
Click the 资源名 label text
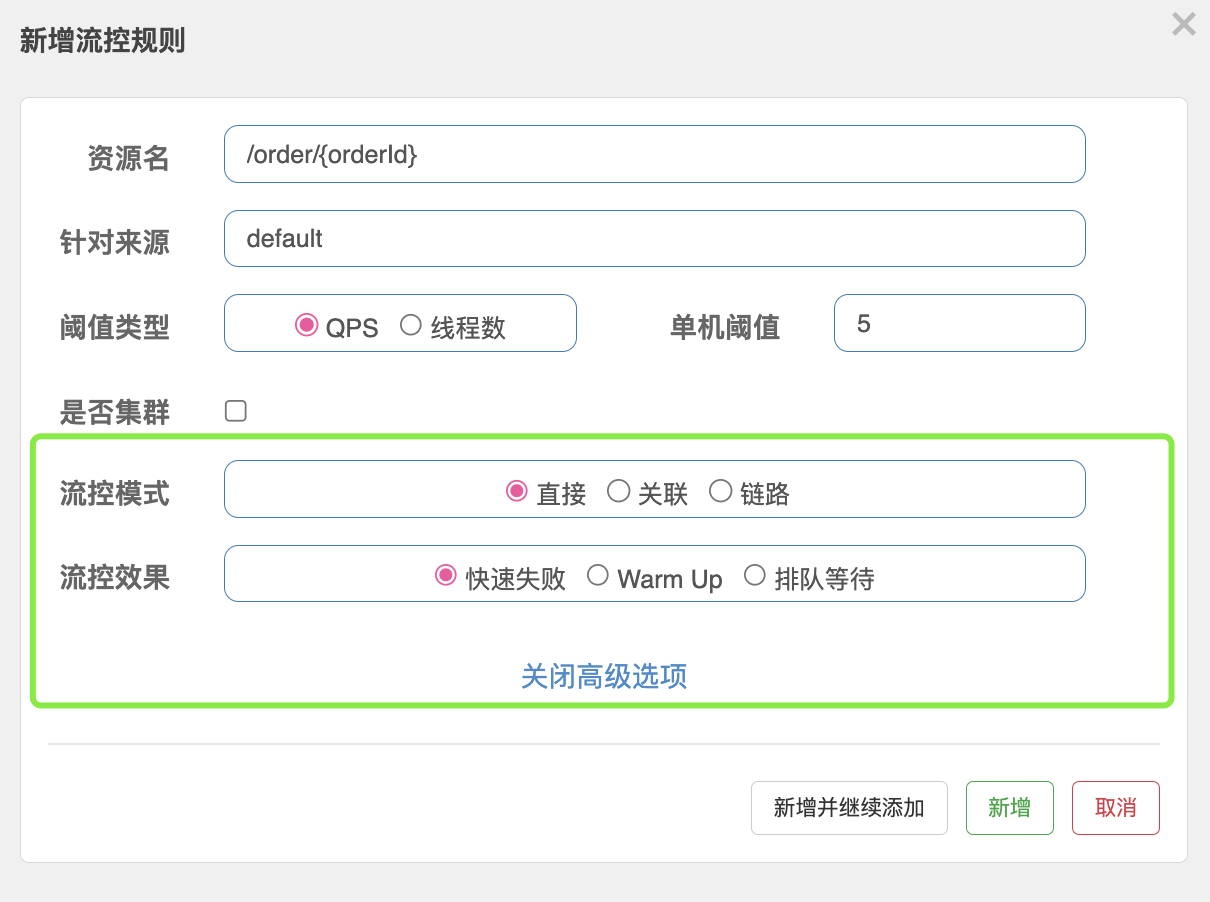(129, 158)
